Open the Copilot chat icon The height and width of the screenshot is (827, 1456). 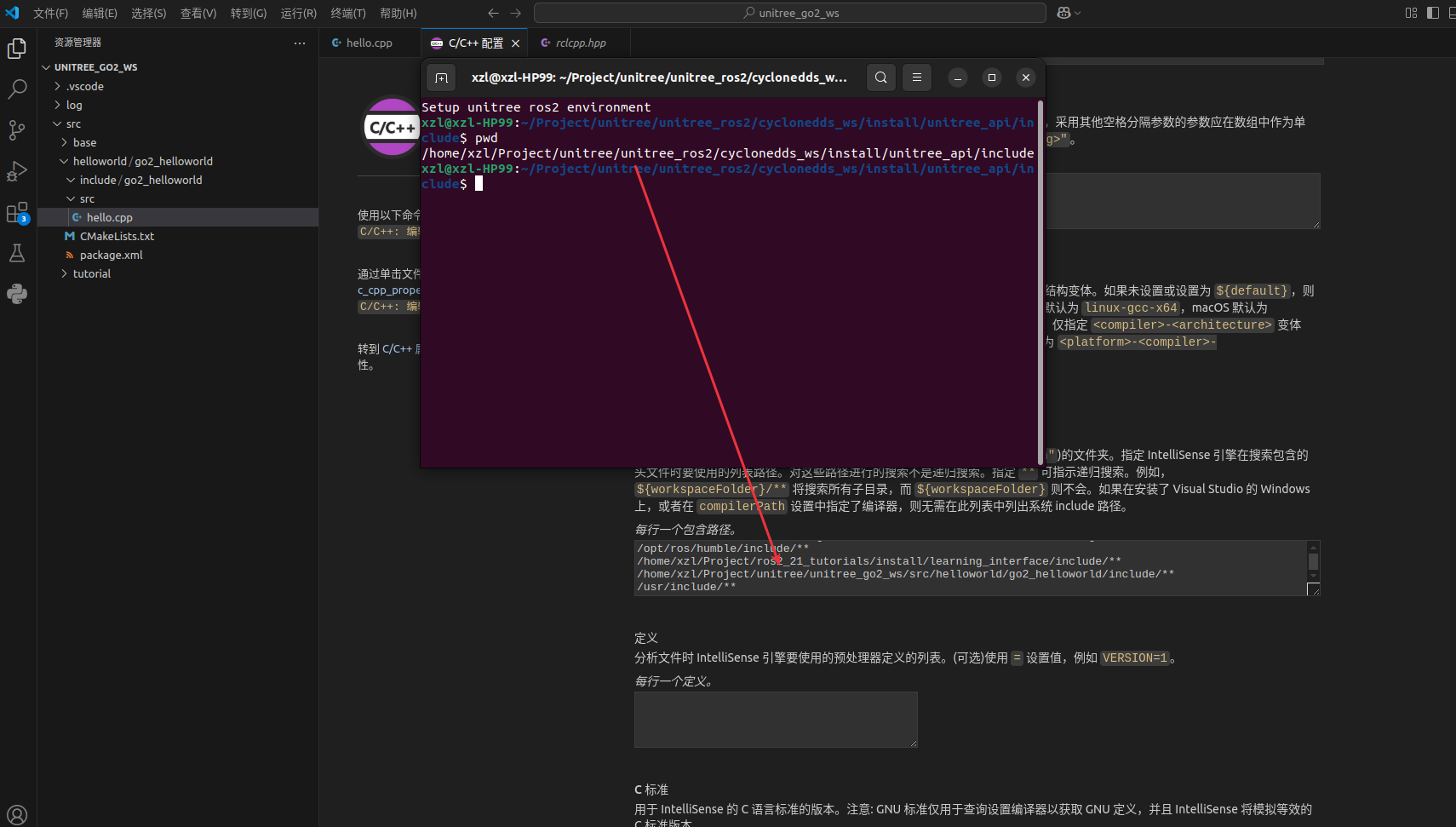1063,13
